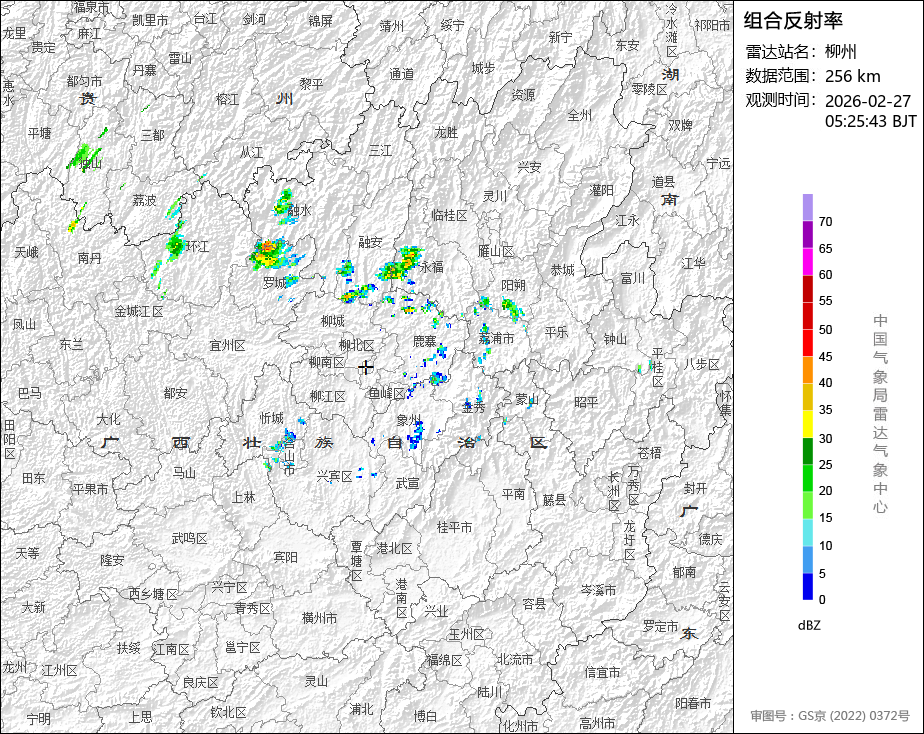Viewport: 924px width, 734px height.
Task: Click the radar echo above the 融水 label
Action: [x=284, y=199]
